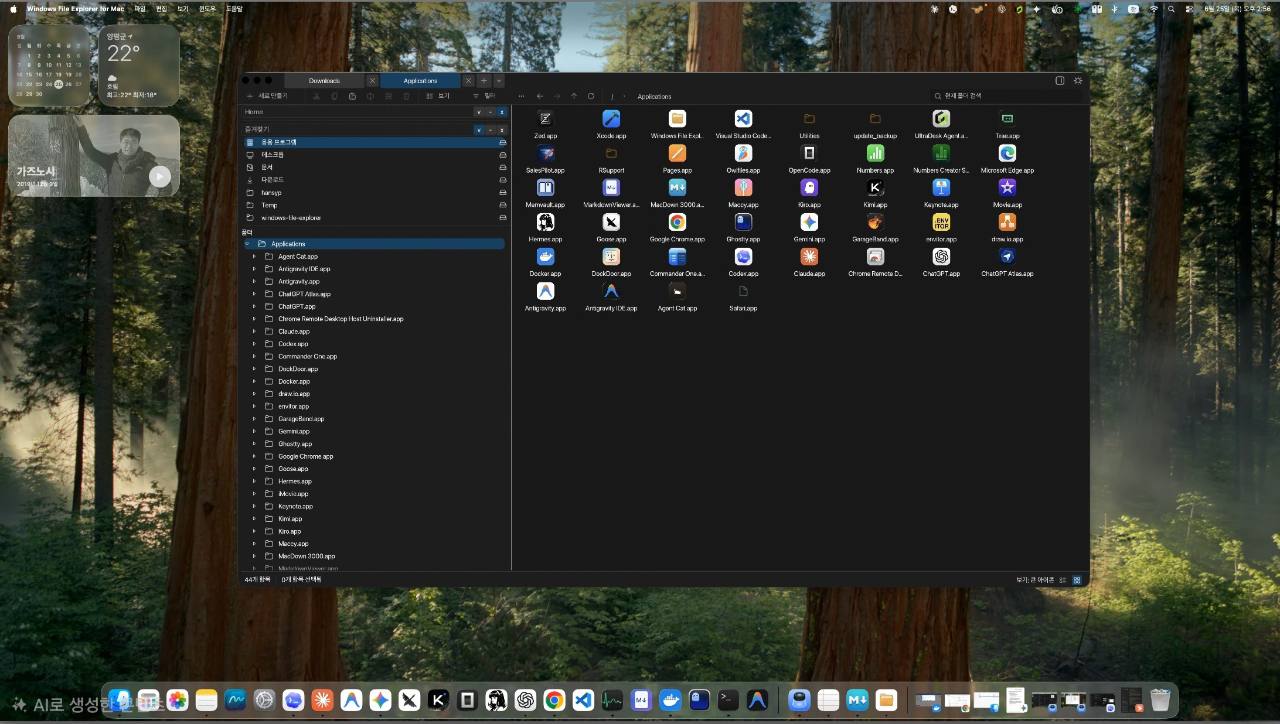
Task: Open the Zed.app icon
Action: (545, 119)
